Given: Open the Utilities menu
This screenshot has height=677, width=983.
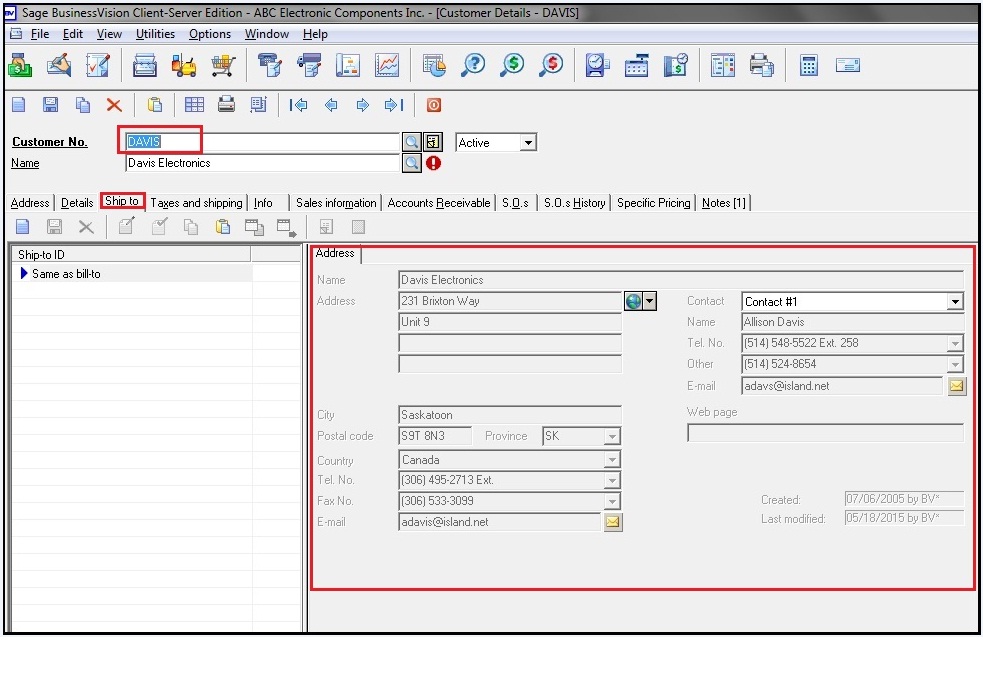Looking at the screenshot, I should click(x=155, y=34).
